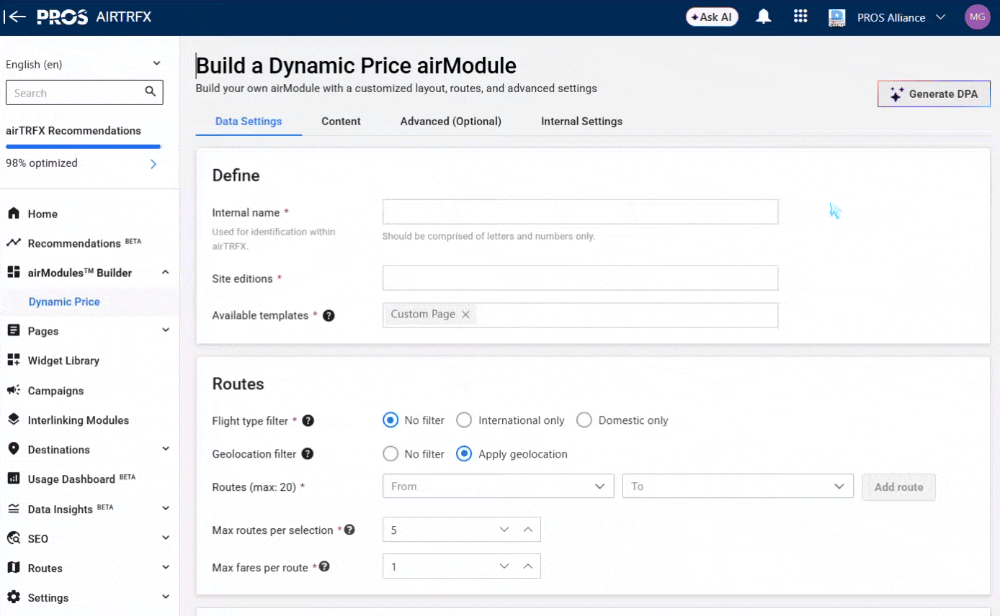1000x616 pixels.
Task: Open the Internal Settings tab
Action: (x=582, y=121)
